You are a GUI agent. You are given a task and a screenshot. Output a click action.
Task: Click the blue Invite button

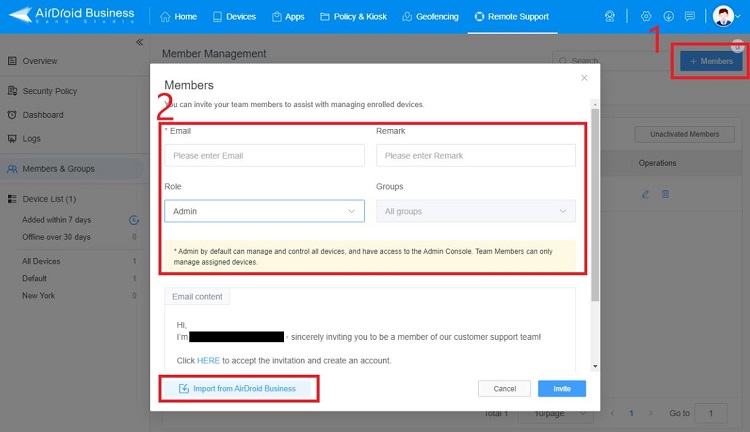tap(561, 388)
